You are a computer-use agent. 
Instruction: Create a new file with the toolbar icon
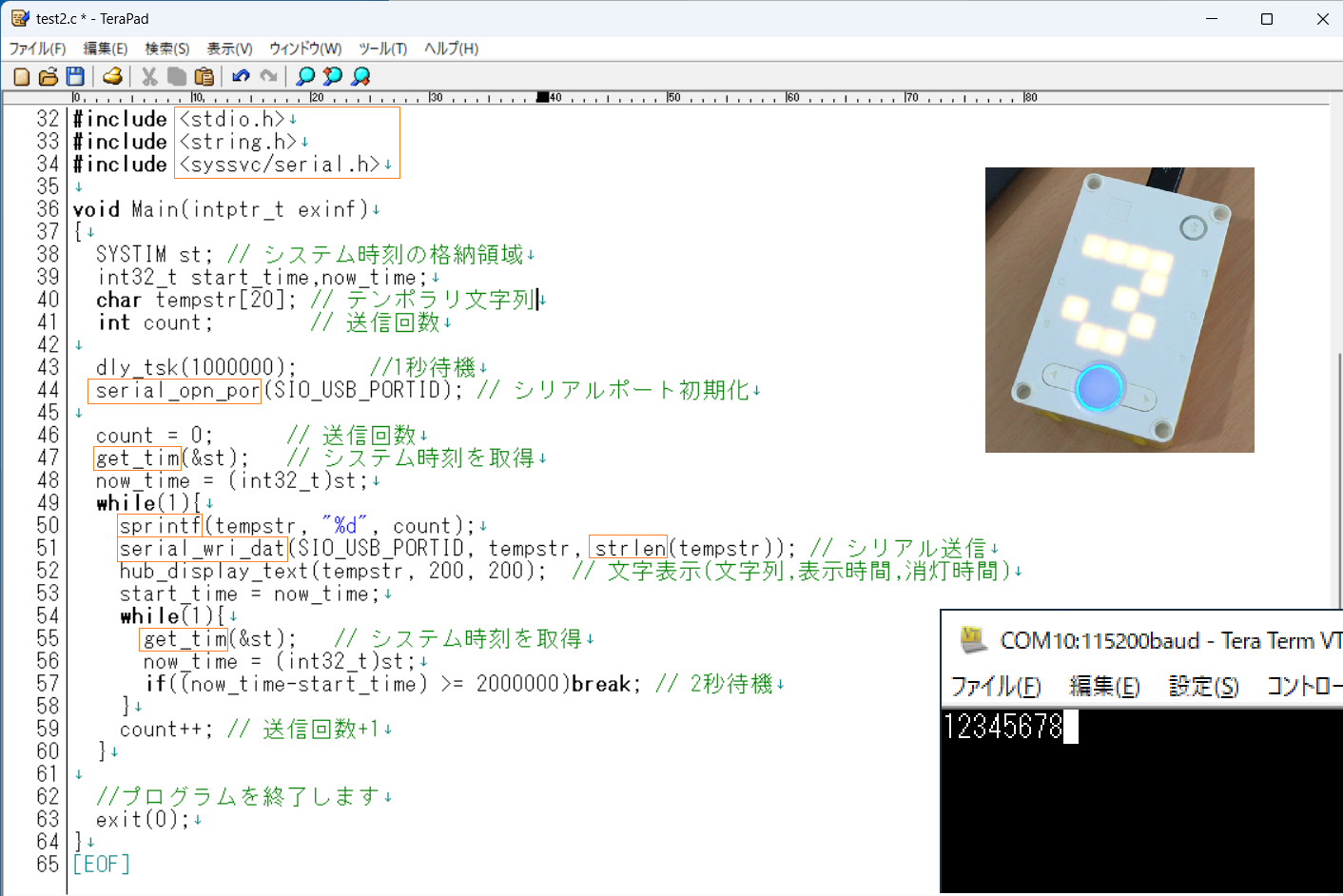pyautogui.click(x=22, y=77)
